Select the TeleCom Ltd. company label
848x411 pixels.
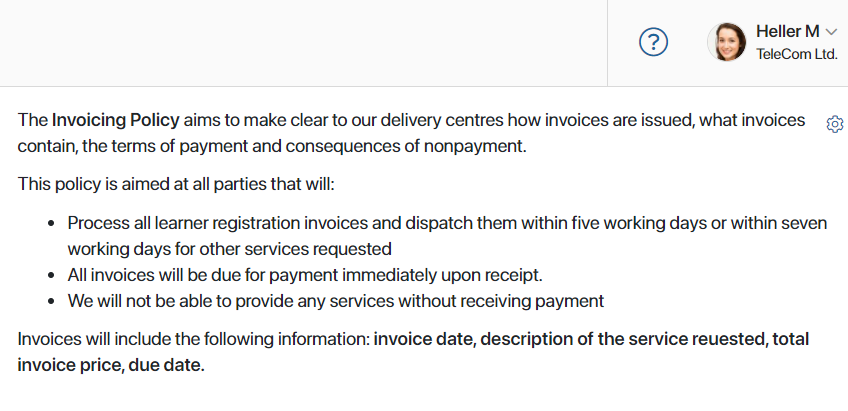click(797, 55)
